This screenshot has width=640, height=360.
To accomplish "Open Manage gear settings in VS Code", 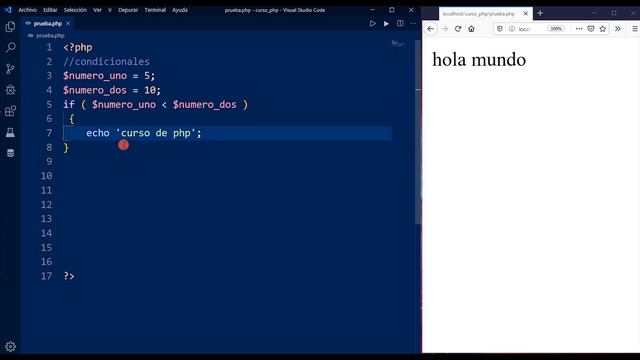I will 11,347.
